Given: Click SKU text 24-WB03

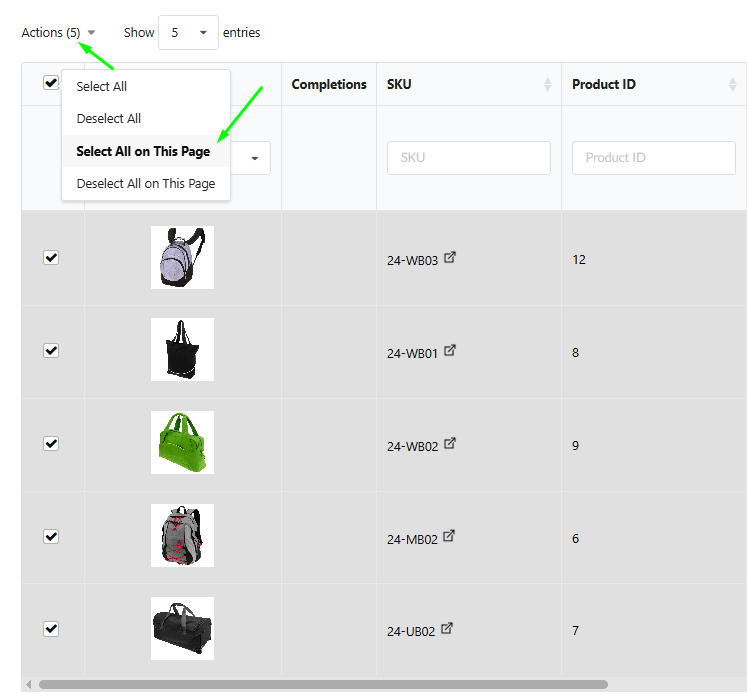Looking at the screenshot, I should pos(412,261).
